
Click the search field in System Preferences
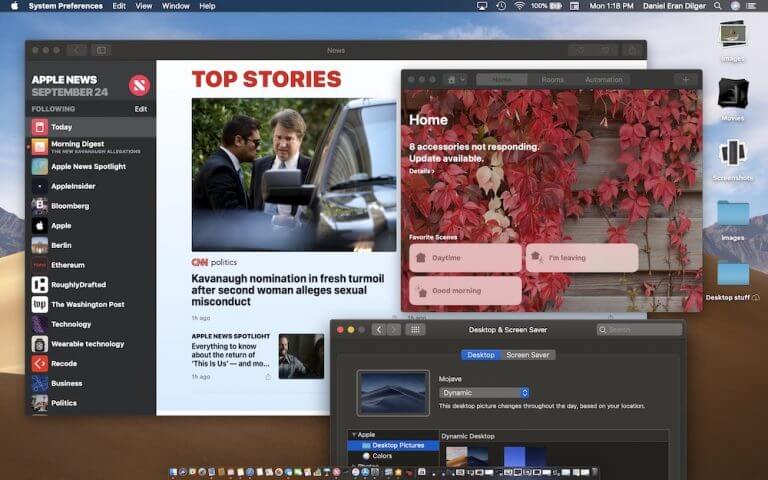(x=639, y=330)
